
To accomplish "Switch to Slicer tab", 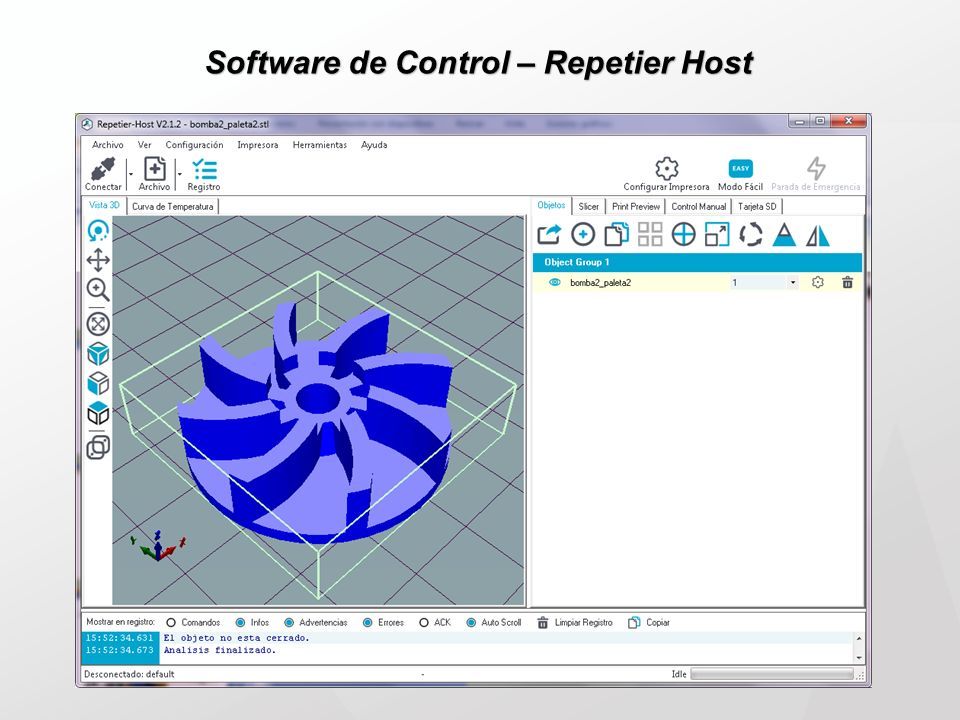I will (588, 206).
